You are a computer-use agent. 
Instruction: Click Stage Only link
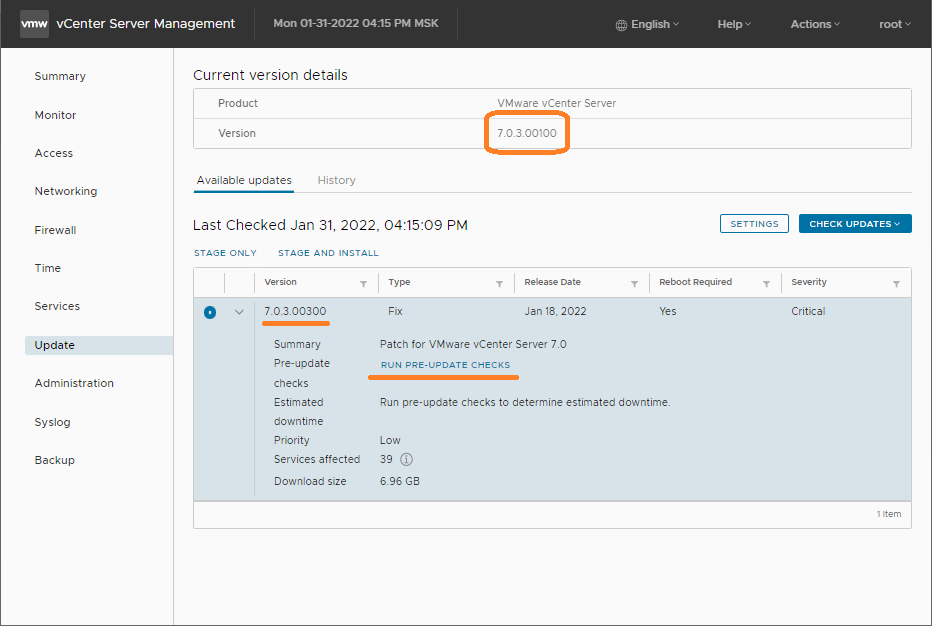(x=225, y=253)
